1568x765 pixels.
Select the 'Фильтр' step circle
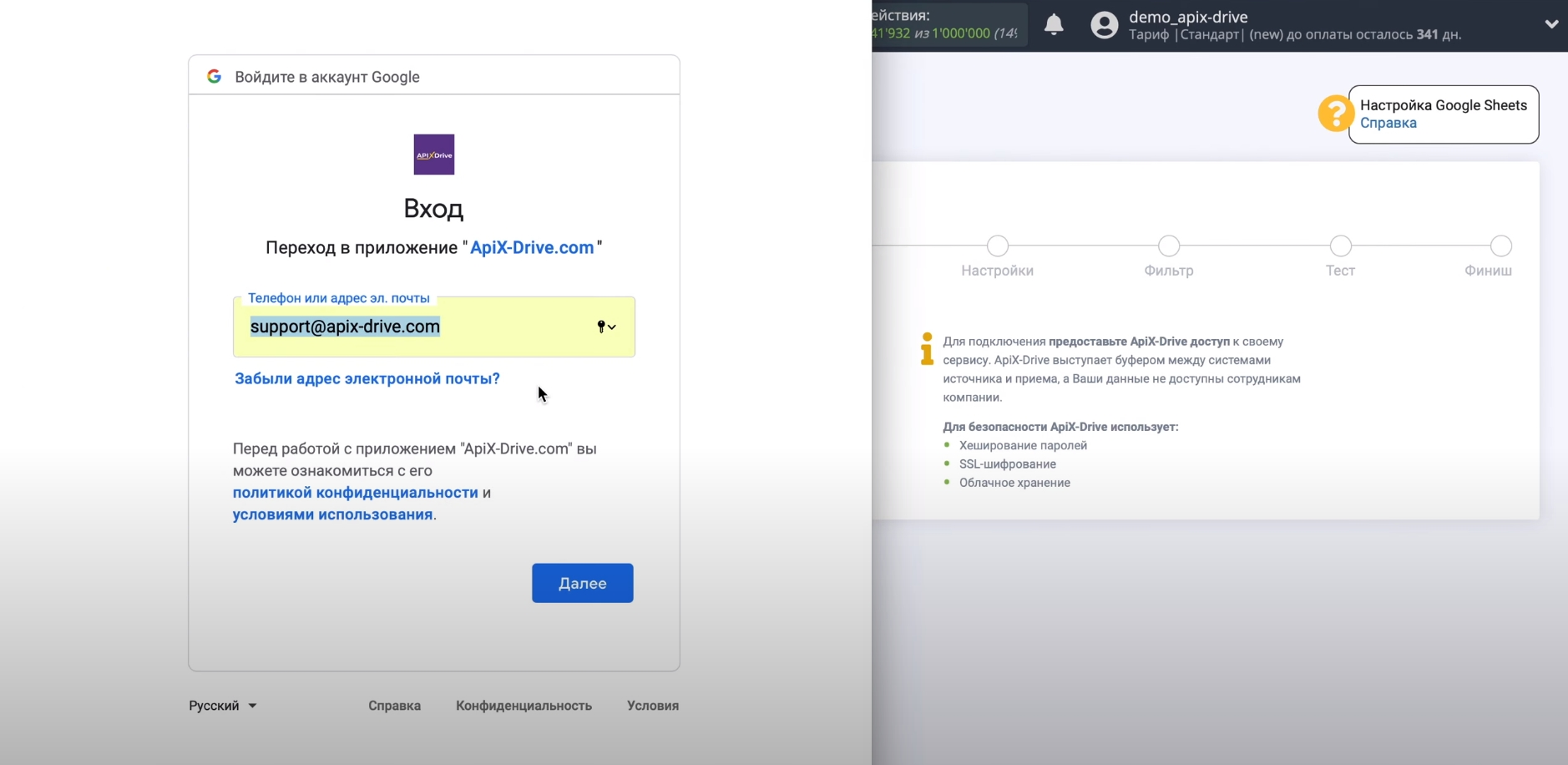pos(1169,246)
